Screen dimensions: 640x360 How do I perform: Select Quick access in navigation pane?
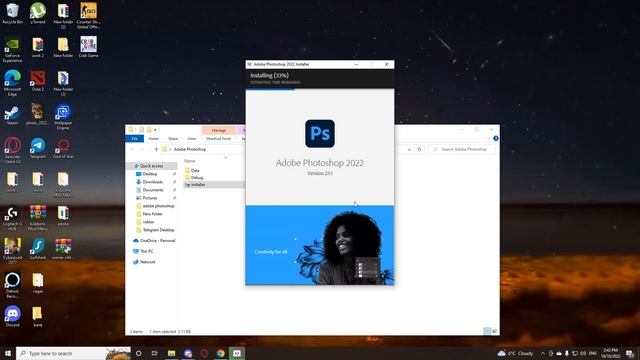coord(151,166)
